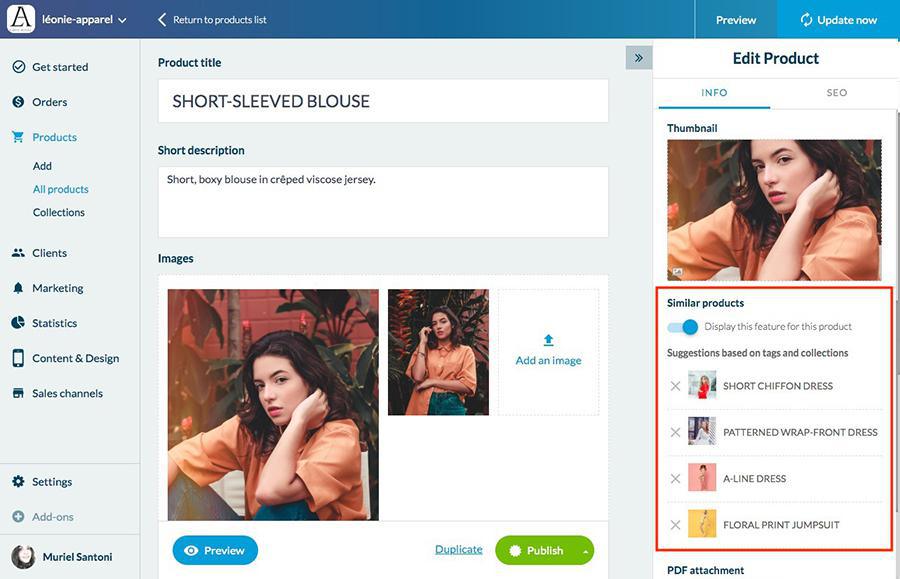Collapse the Edit Product side panel

pos(639,58)
